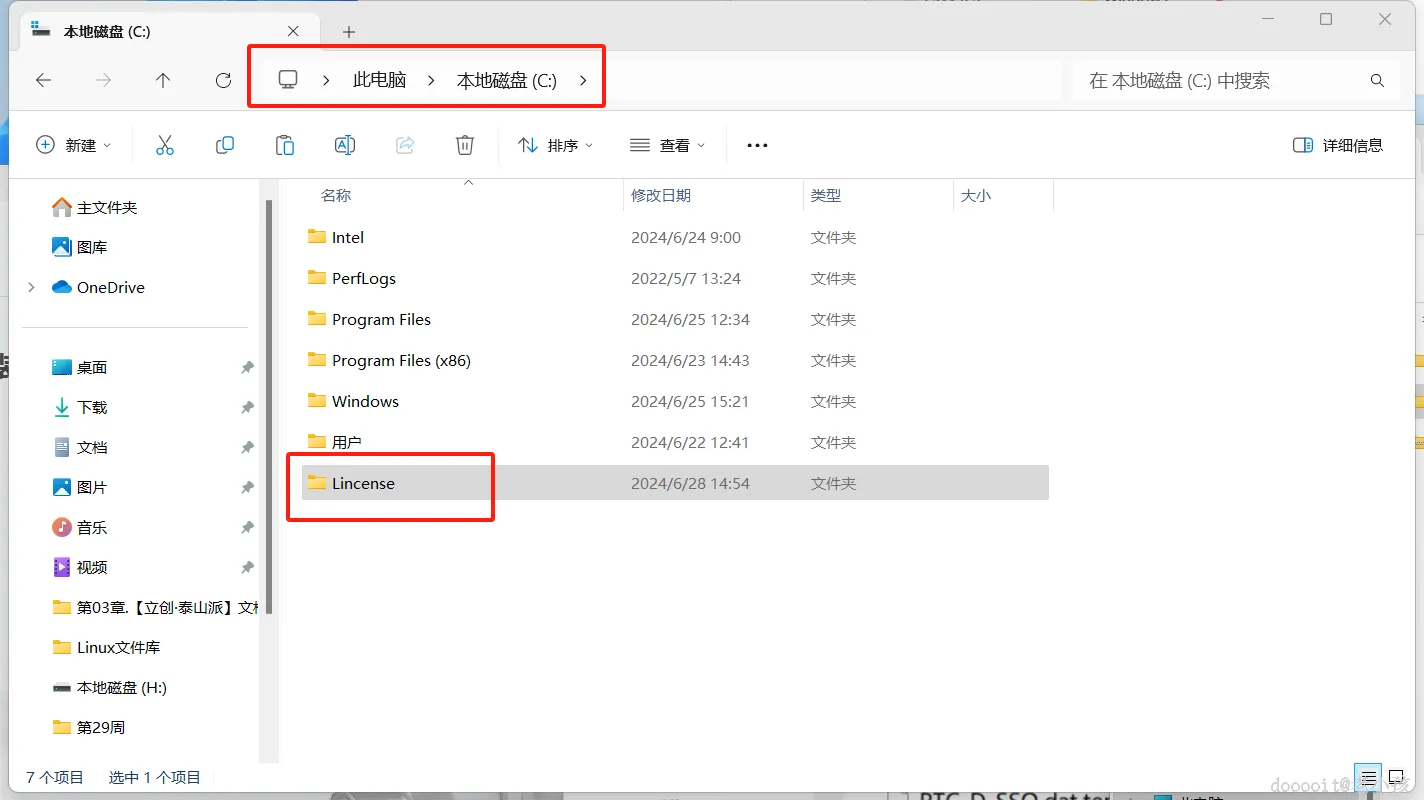Expand chevron after 本地磁盘 (C:) in address bar
Screen dimensions: 1424x800
pos(583,81)
